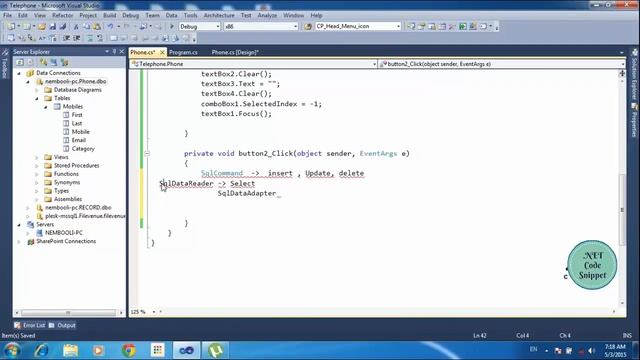Open the Architecture menu

pos(219,16)
